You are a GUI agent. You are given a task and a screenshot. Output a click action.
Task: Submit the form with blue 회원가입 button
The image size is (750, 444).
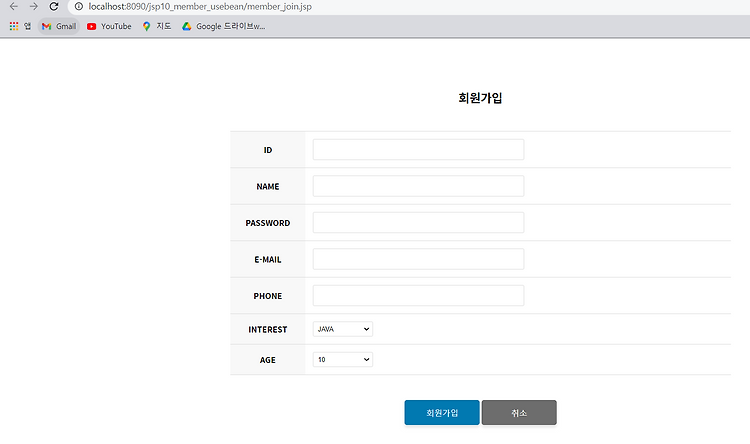point(442,412)
